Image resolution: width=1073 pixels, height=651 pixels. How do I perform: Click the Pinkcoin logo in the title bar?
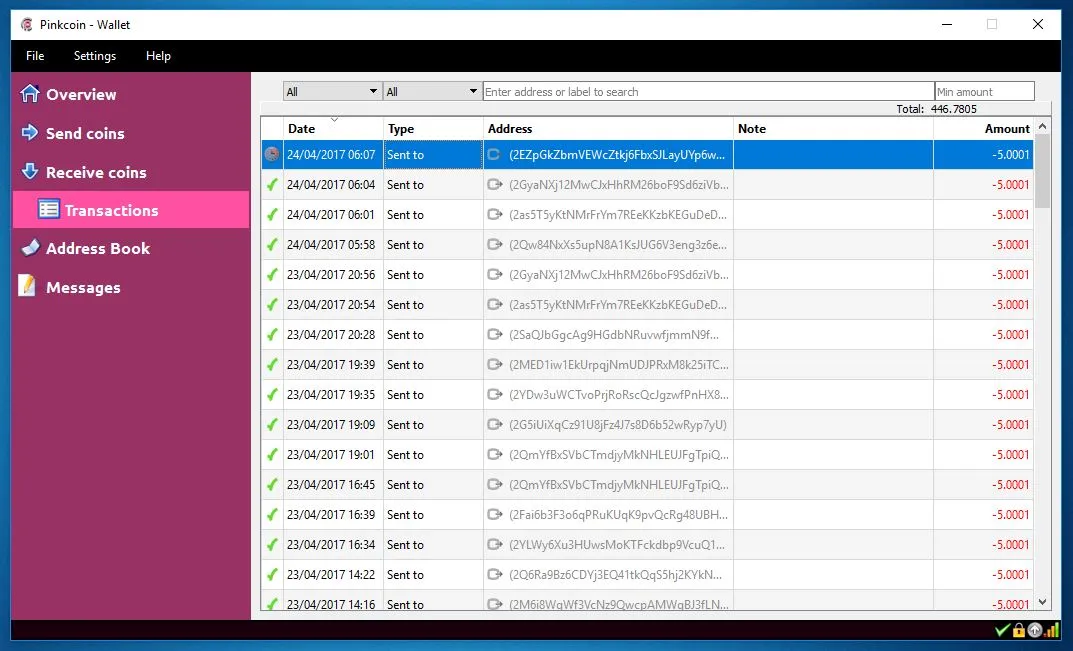(27, 25)
